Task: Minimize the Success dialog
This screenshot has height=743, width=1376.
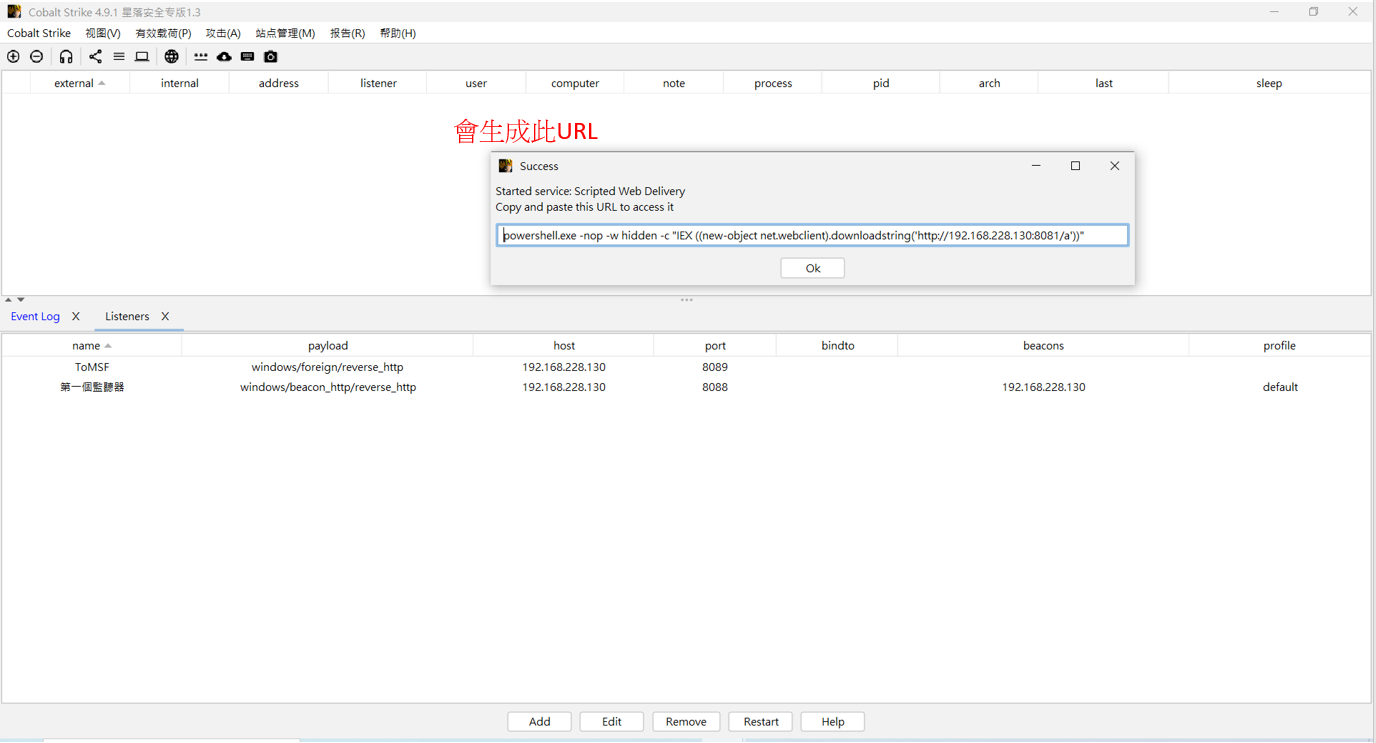Action: click(x=1036, y=166)
